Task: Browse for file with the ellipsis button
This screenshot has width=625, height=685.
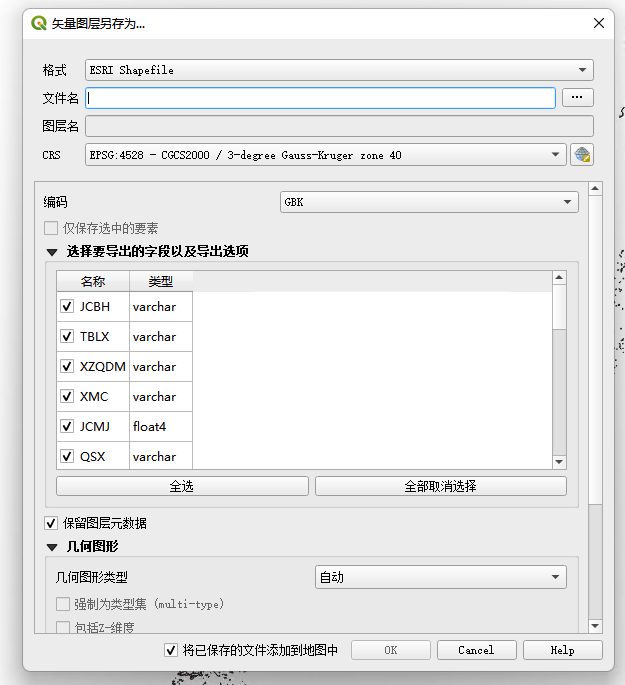Action: pyautogui.click(x=577, y=97)
